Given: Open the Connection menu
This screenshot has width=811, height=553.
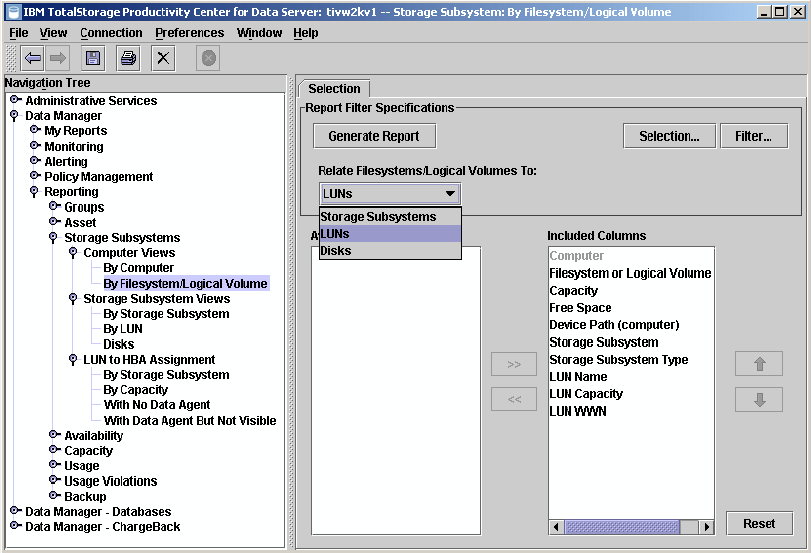Looking at the screenshot, I should [x=111, y=33].
